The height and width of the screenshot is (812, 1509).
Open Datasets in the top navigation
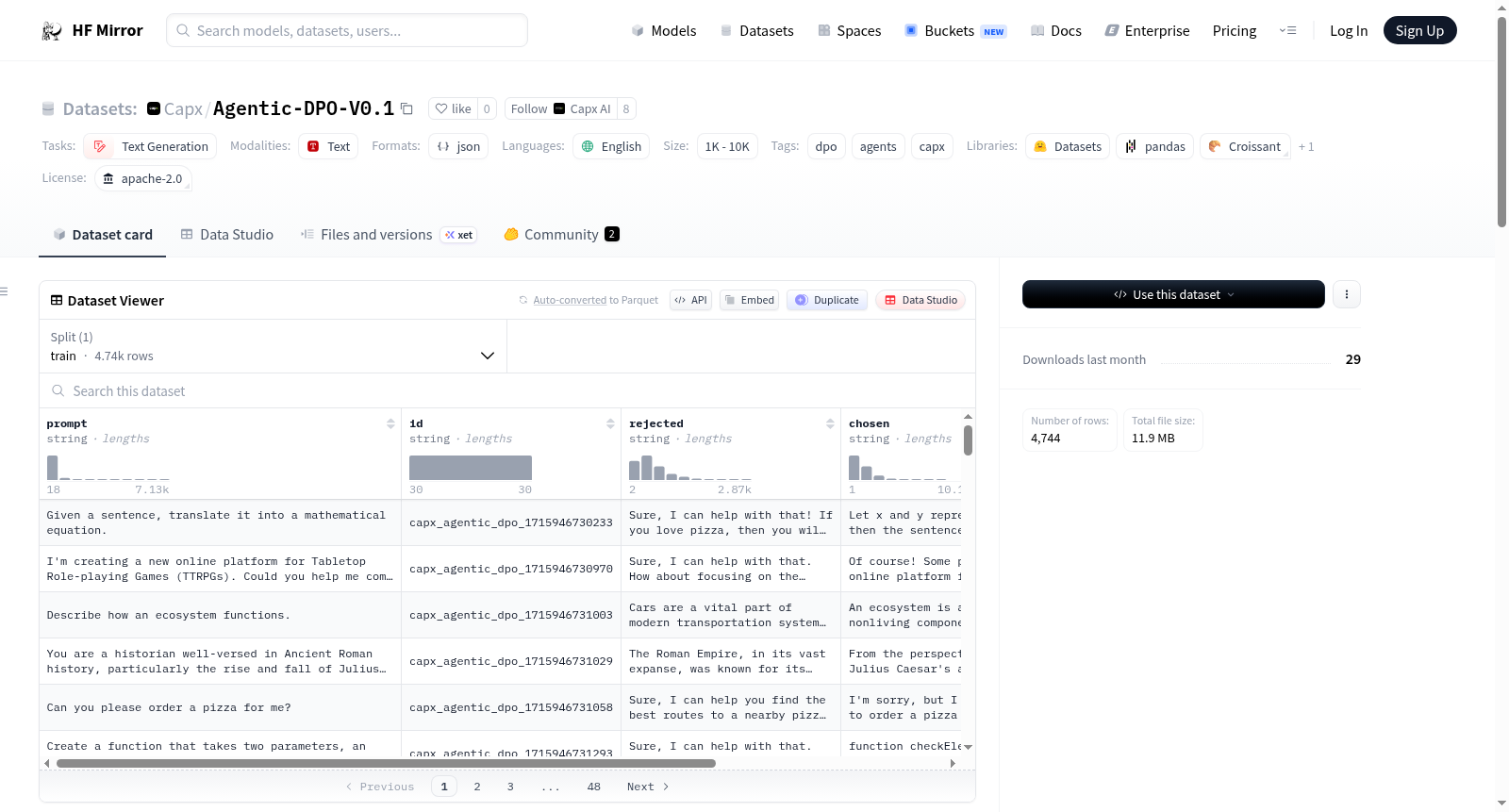[x=756, y=31]
